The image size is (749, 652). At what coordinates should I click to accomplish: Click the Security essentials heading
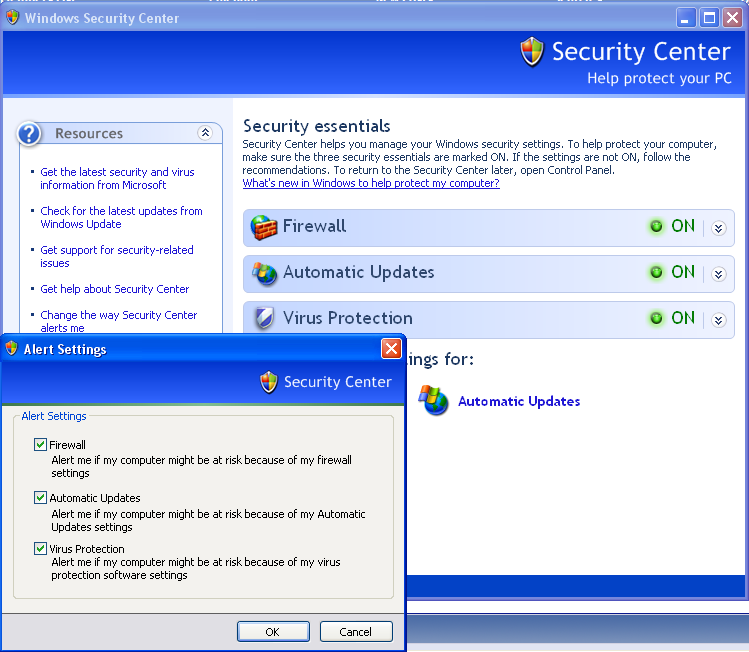coord(317,126)
